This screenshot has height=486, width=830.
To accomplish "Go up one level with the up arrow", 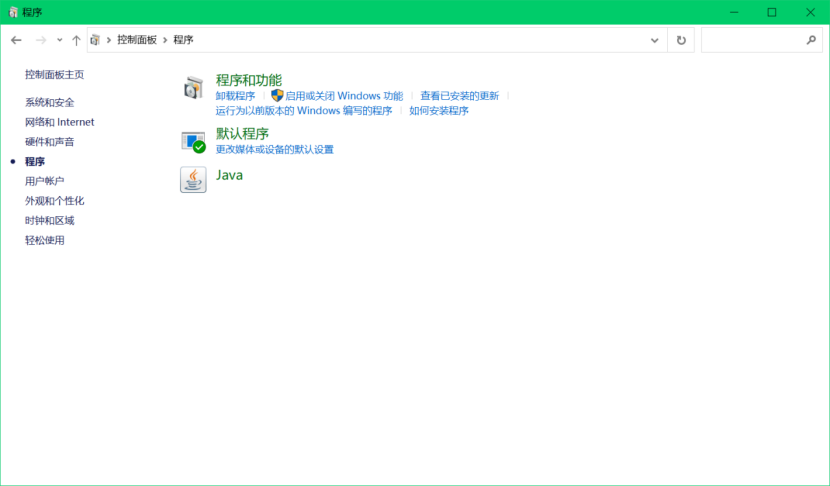I will tap(76, 40).
